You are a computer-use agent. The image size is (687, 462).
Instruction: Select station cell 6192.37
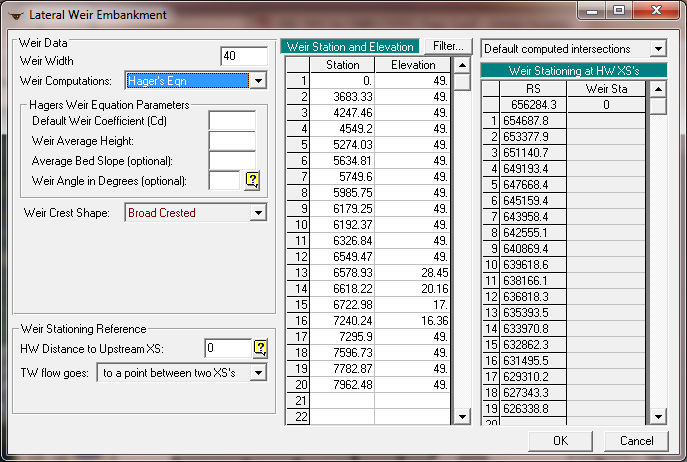[x=342, y=225]
